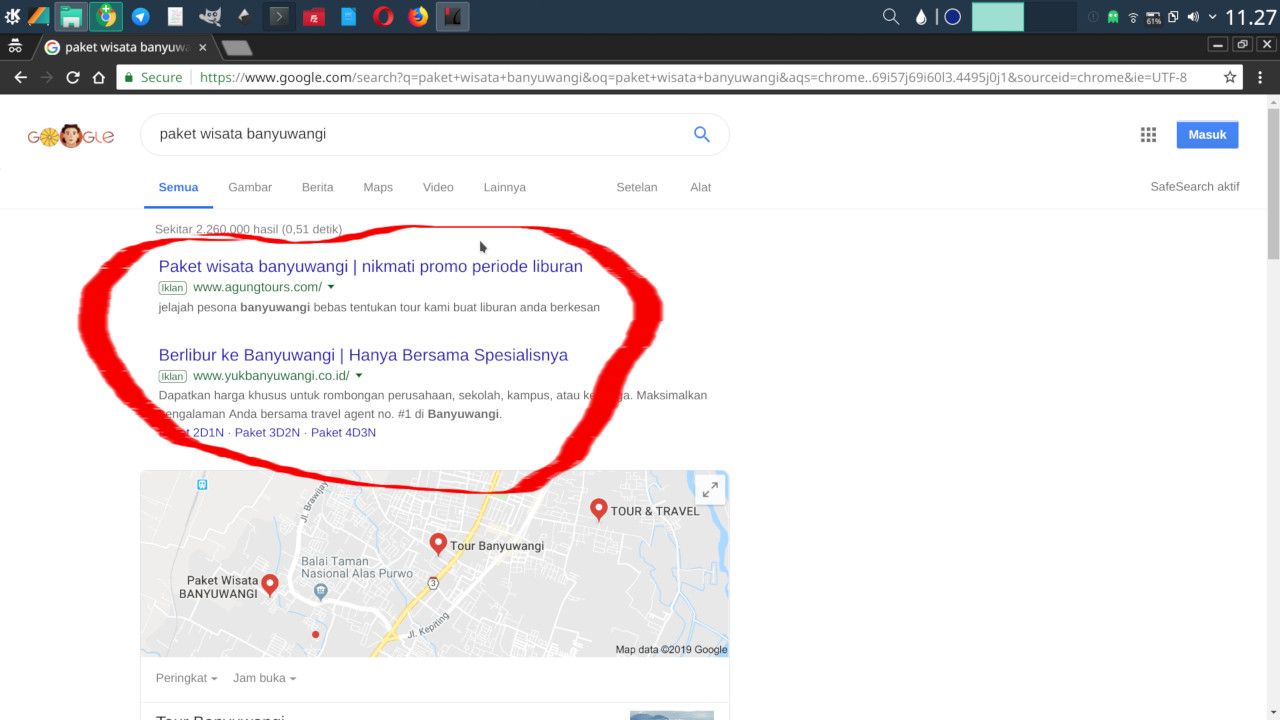Open the Berlibur ke Banyuwangi ad link
1280x720 pixels.
point(363,355)
